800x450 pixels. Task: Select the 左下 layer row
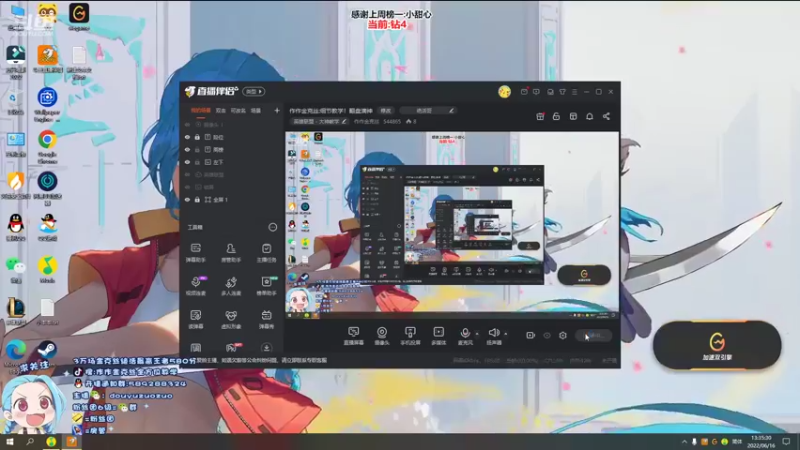point(232,162)
